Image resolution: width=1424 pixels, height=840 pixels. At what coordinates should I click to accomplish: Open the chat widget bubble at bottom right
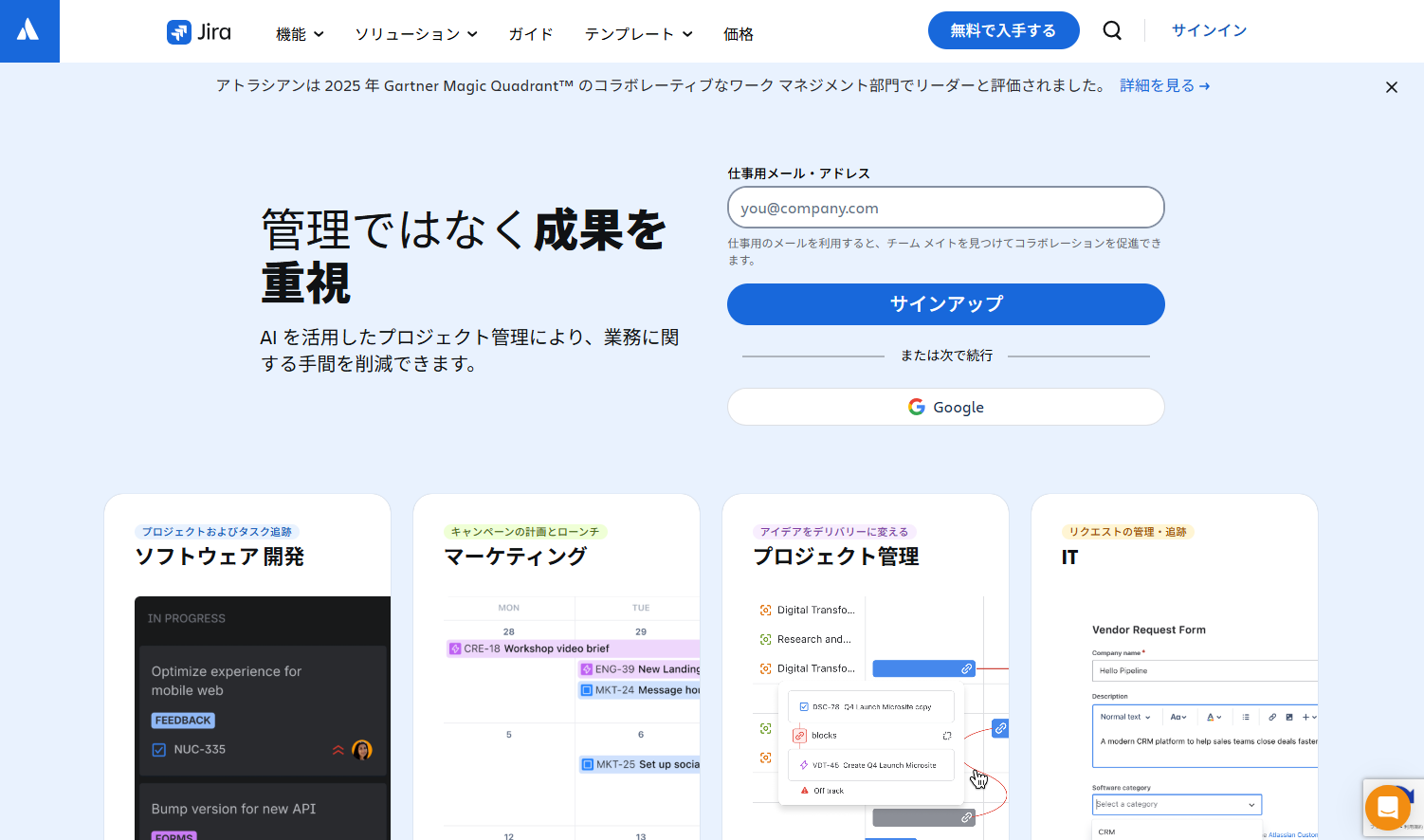point(1388,808)
